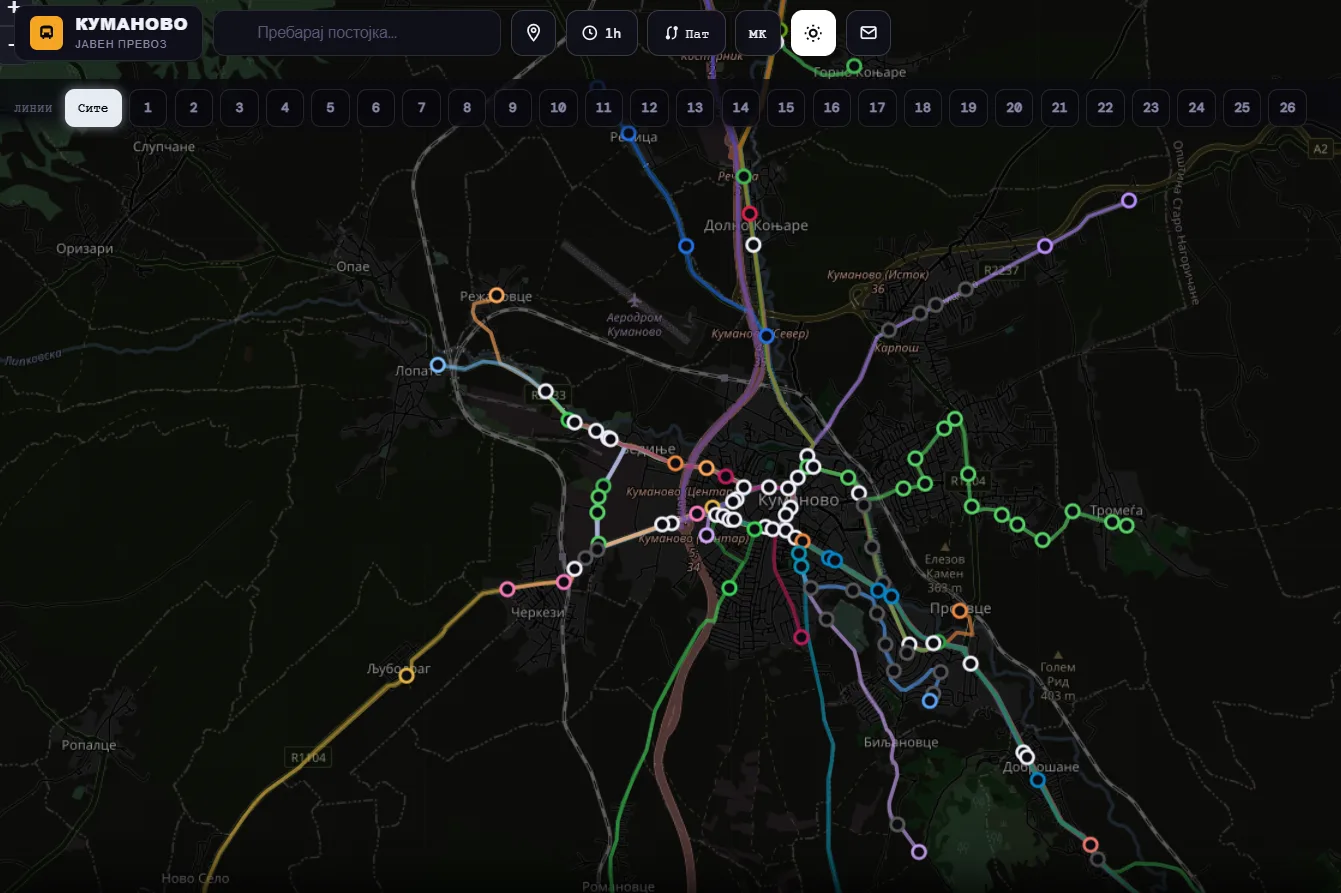Switch language with the MK button
This screenshot has height=893, width=1341.
click(x=758, y=33)
